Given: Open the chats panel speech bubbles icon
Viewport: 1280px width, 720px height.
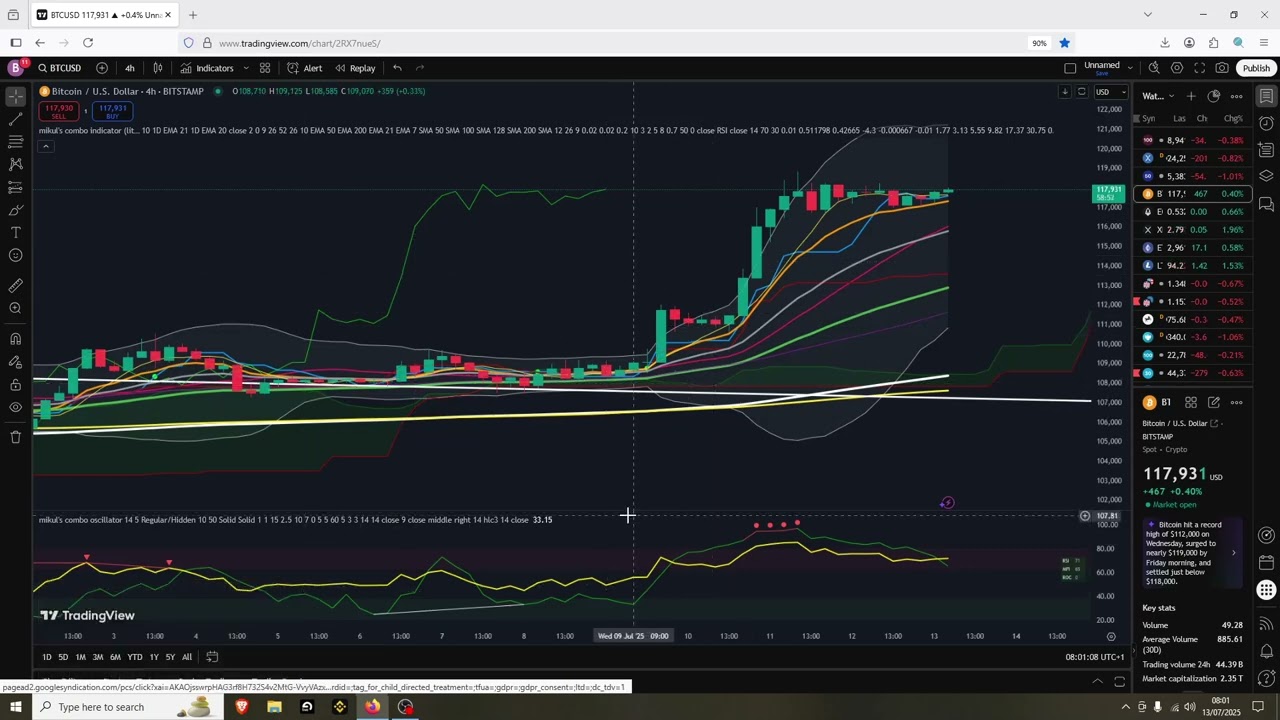Looking at the screenshot, I should point(1266,204).
